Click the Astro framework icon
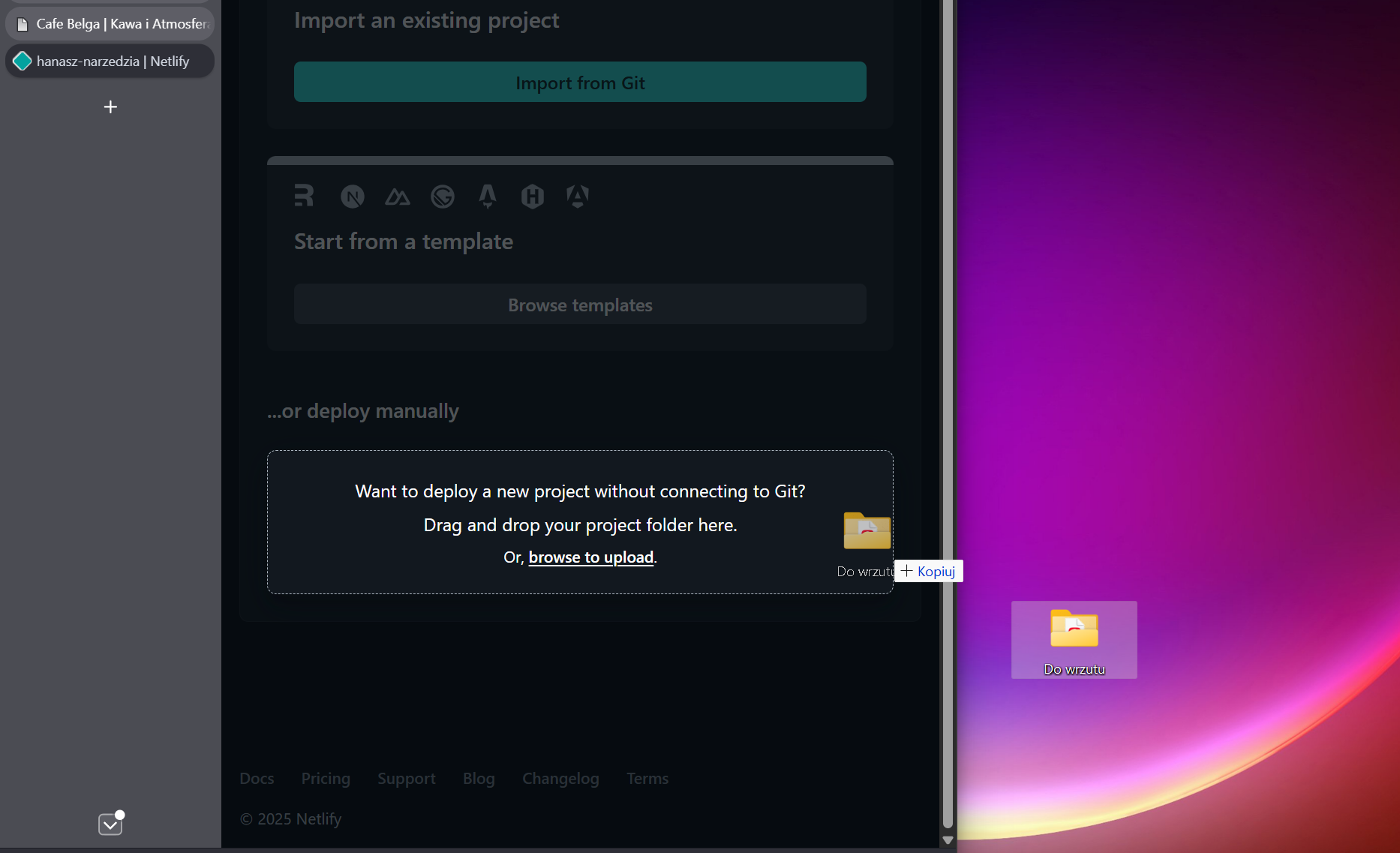The height and width of the screenshot is (853, 1400). tap(488, 197)
